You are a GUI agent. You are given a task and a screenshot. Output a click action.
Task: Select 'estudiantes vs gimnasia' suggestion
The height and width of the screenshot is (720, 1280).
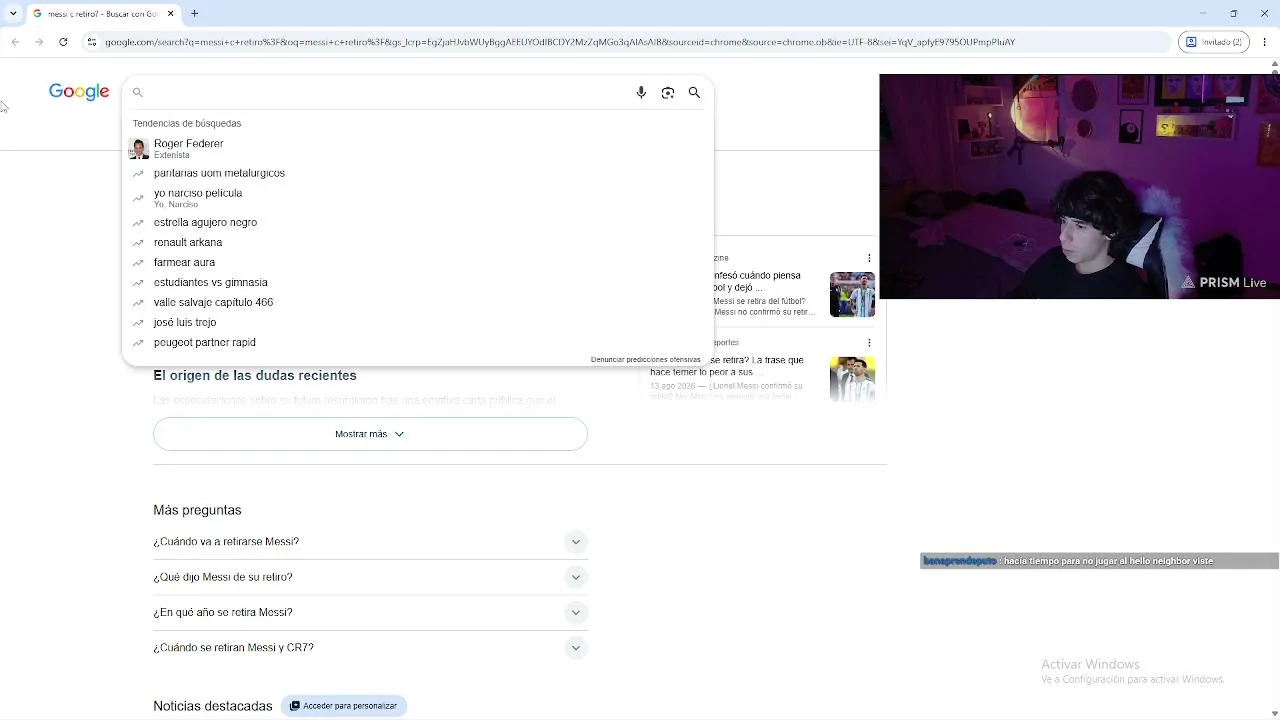pyautogui.click(x=418, y=282)
